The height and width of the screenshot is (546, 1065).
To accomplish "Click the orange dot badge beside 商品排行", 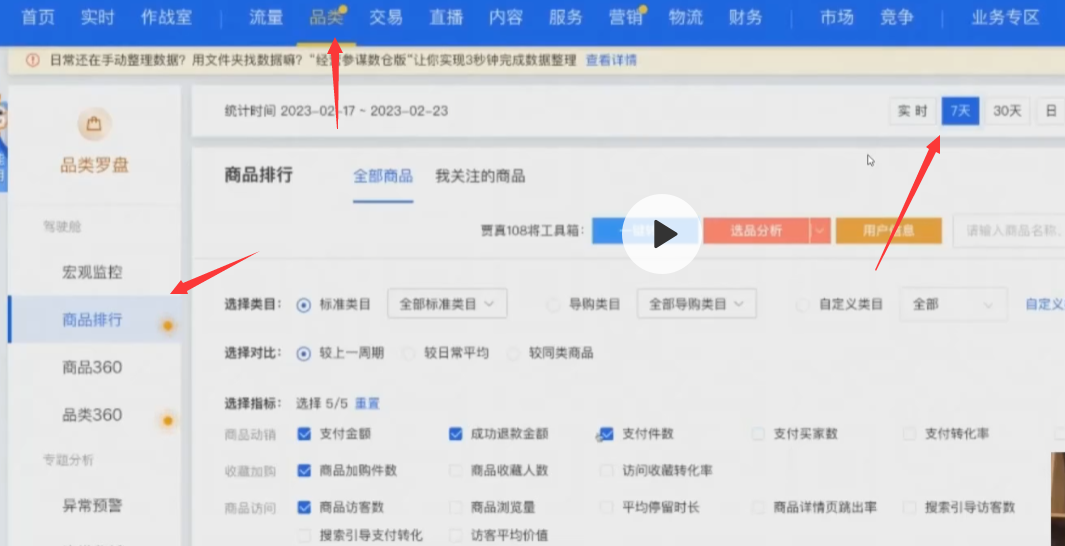I will [167, 325].
